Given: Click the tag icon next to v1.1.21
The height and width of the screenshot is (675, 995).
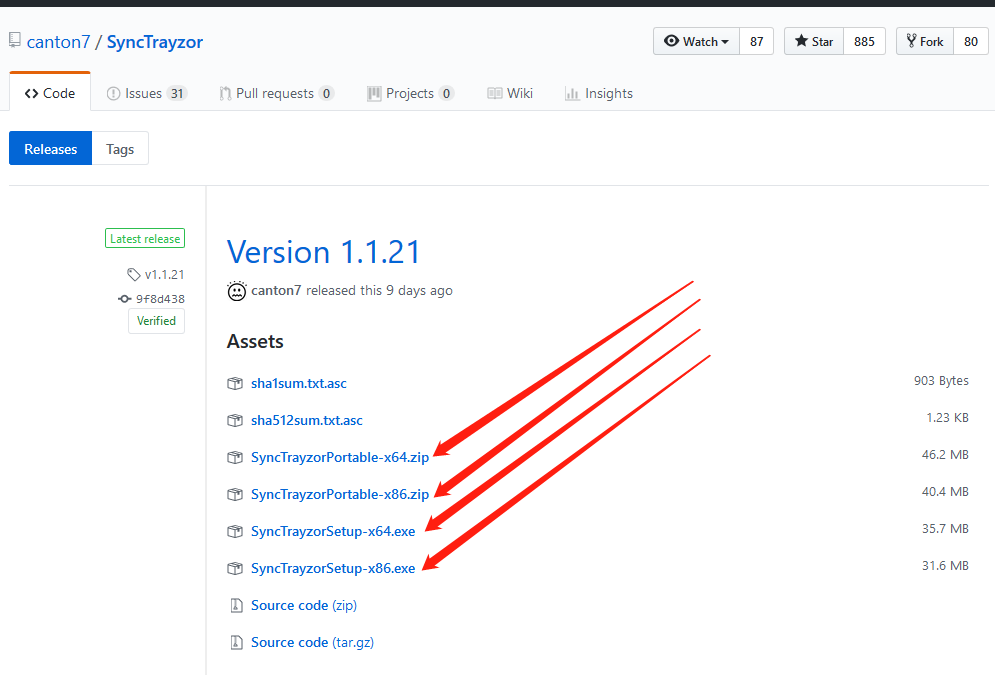Looking at the screenshot, I should click(133, 275).
